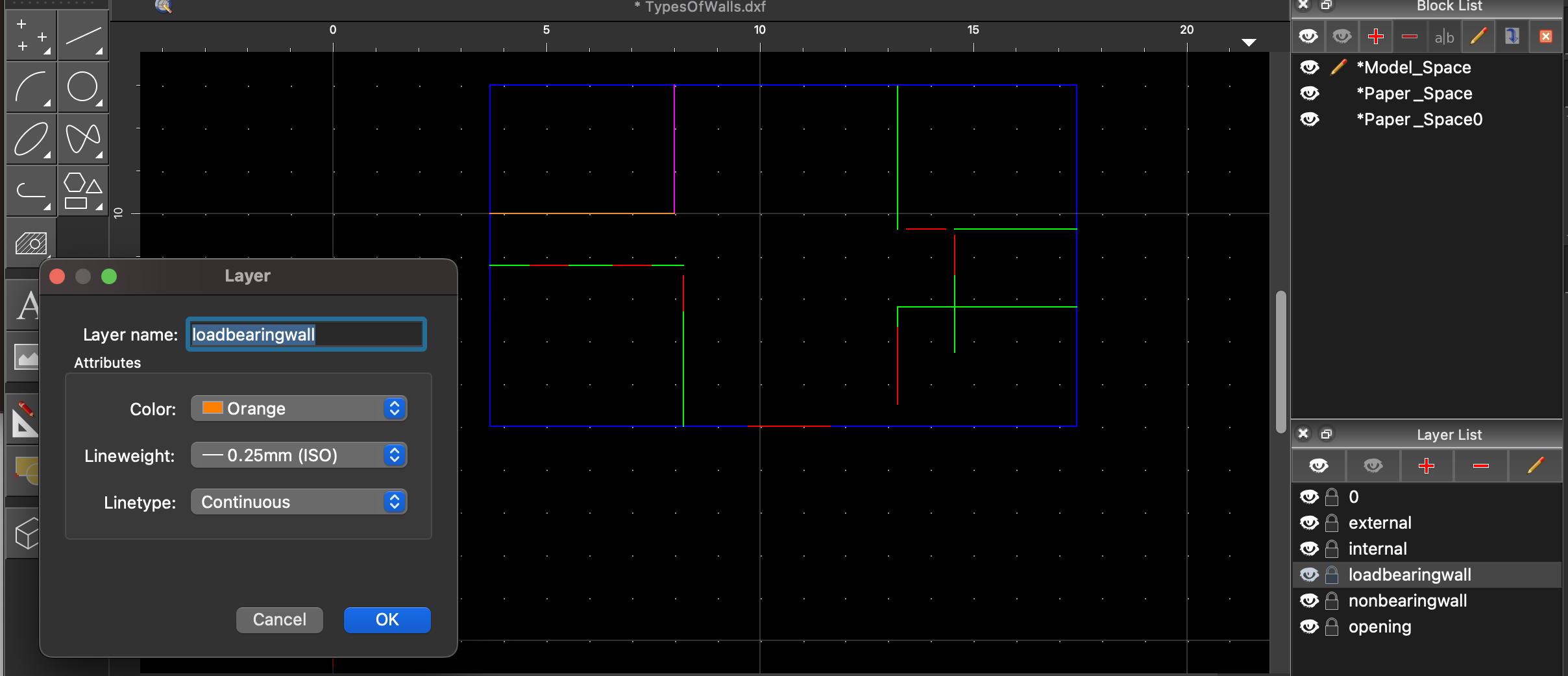1568x676 pixels.
Task: Pick the Hatch tool
Action: pyautogui.click(x=31, y=243)
